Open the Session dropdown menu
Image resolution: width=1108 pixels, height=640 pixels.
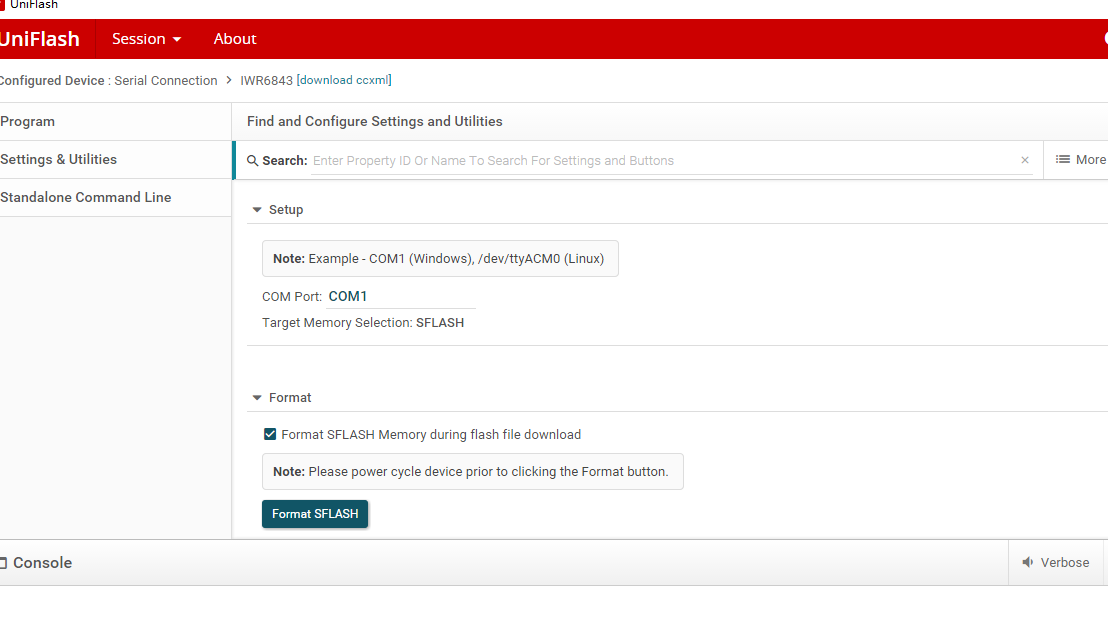[146, 39]
